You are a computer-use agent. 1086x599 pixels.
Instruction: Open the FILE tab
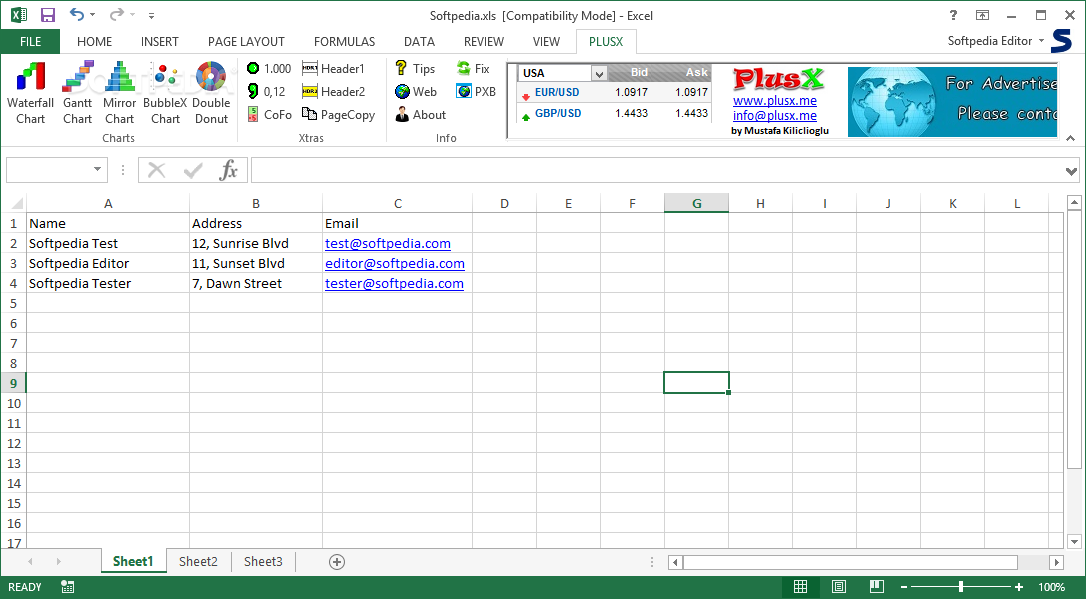tap(30, 42)
